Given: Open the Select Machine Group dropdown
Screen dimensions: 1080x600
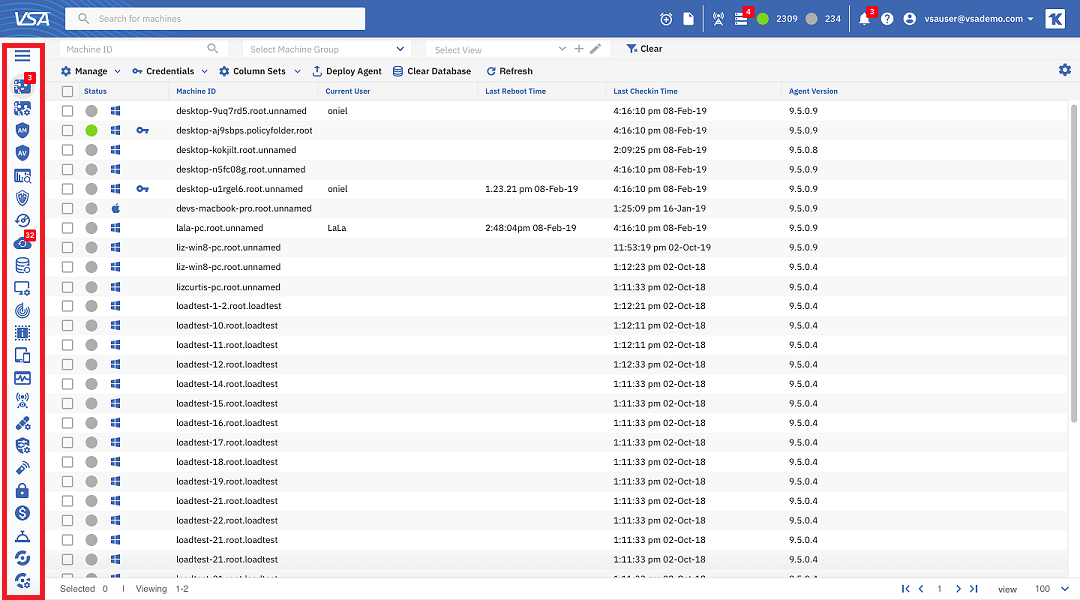Looking at the screenshot, I should [326, 49].
